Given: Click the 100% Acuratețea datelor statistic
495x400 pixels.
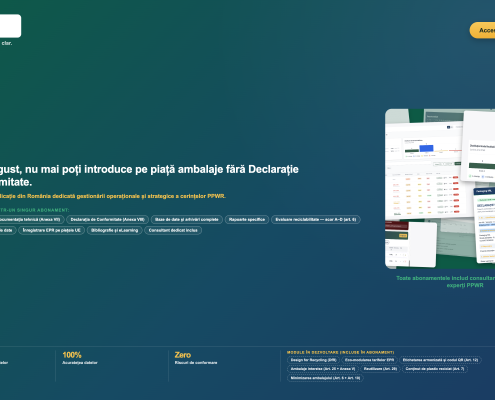Looking at the screenshot, I should pos(80,358).
